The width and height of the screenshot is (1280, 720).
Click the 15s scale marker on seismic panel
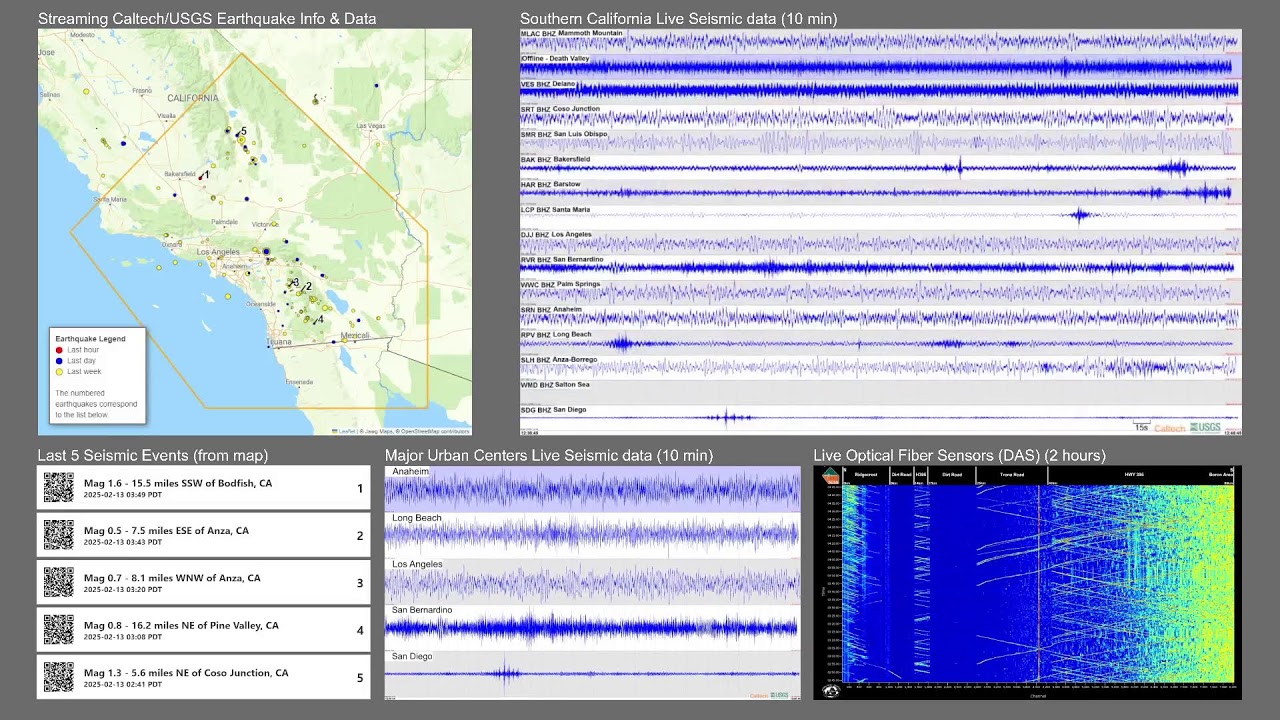(x=1141, y=427)
